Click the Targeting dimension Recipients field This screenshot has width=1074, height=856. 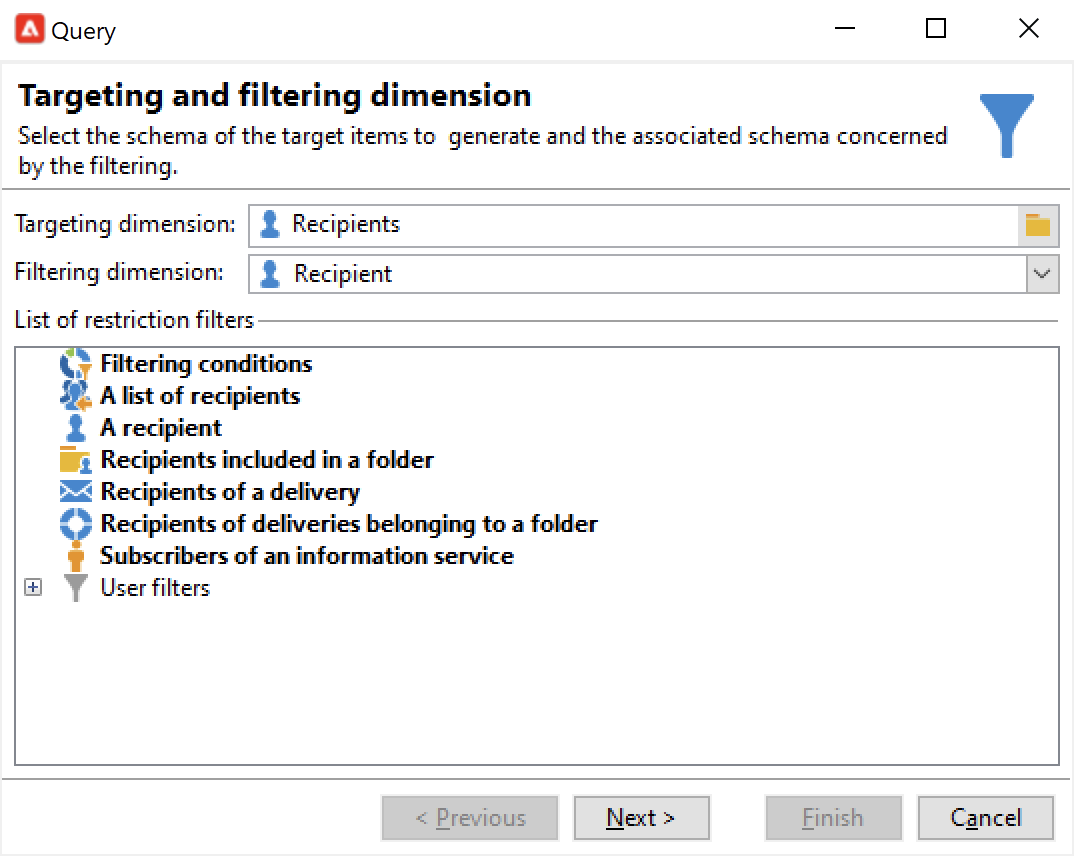[632, 225]
